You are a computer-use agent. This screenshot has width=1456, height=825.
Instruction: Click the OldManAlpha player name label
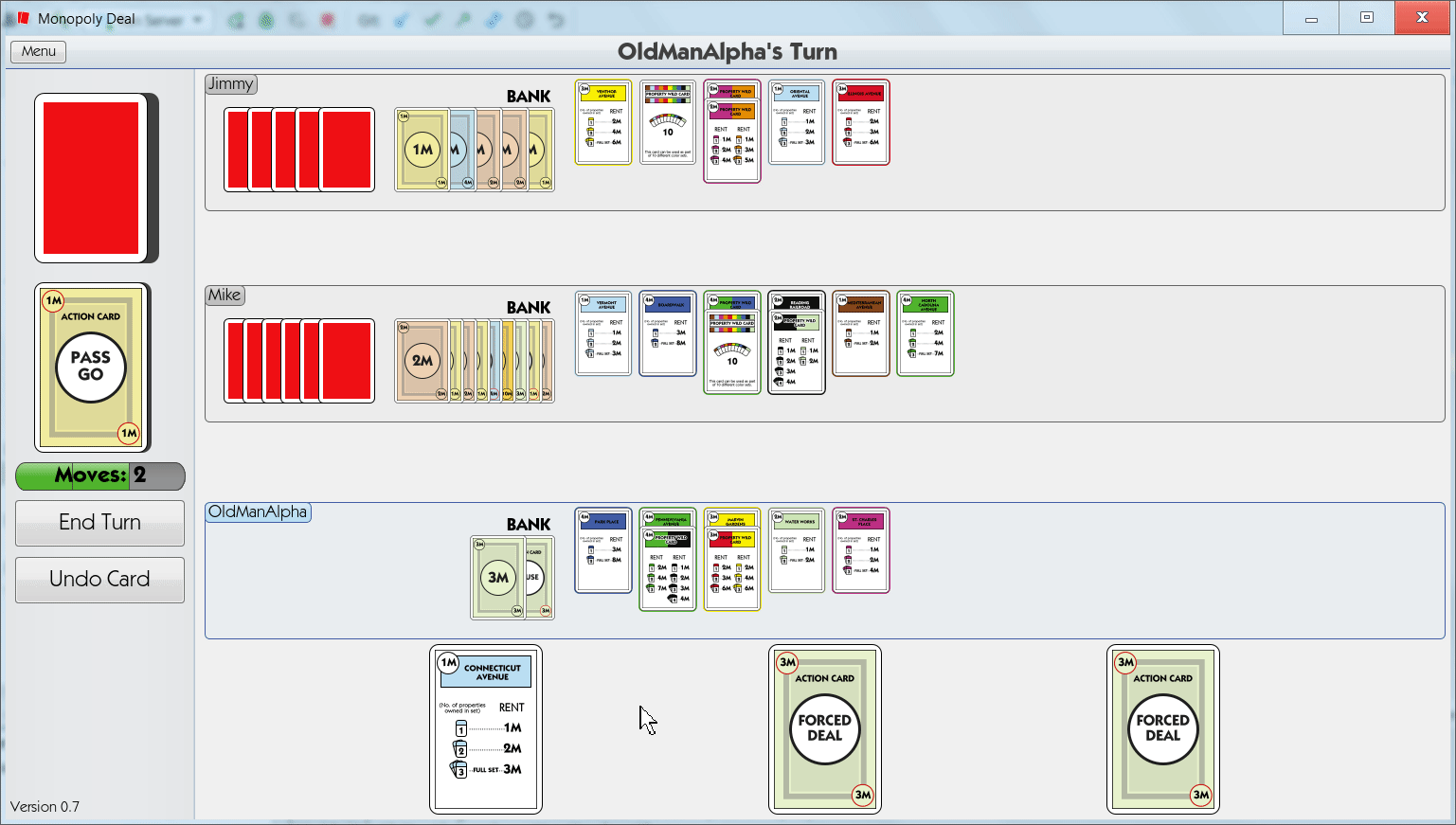[x=258, y=512]
